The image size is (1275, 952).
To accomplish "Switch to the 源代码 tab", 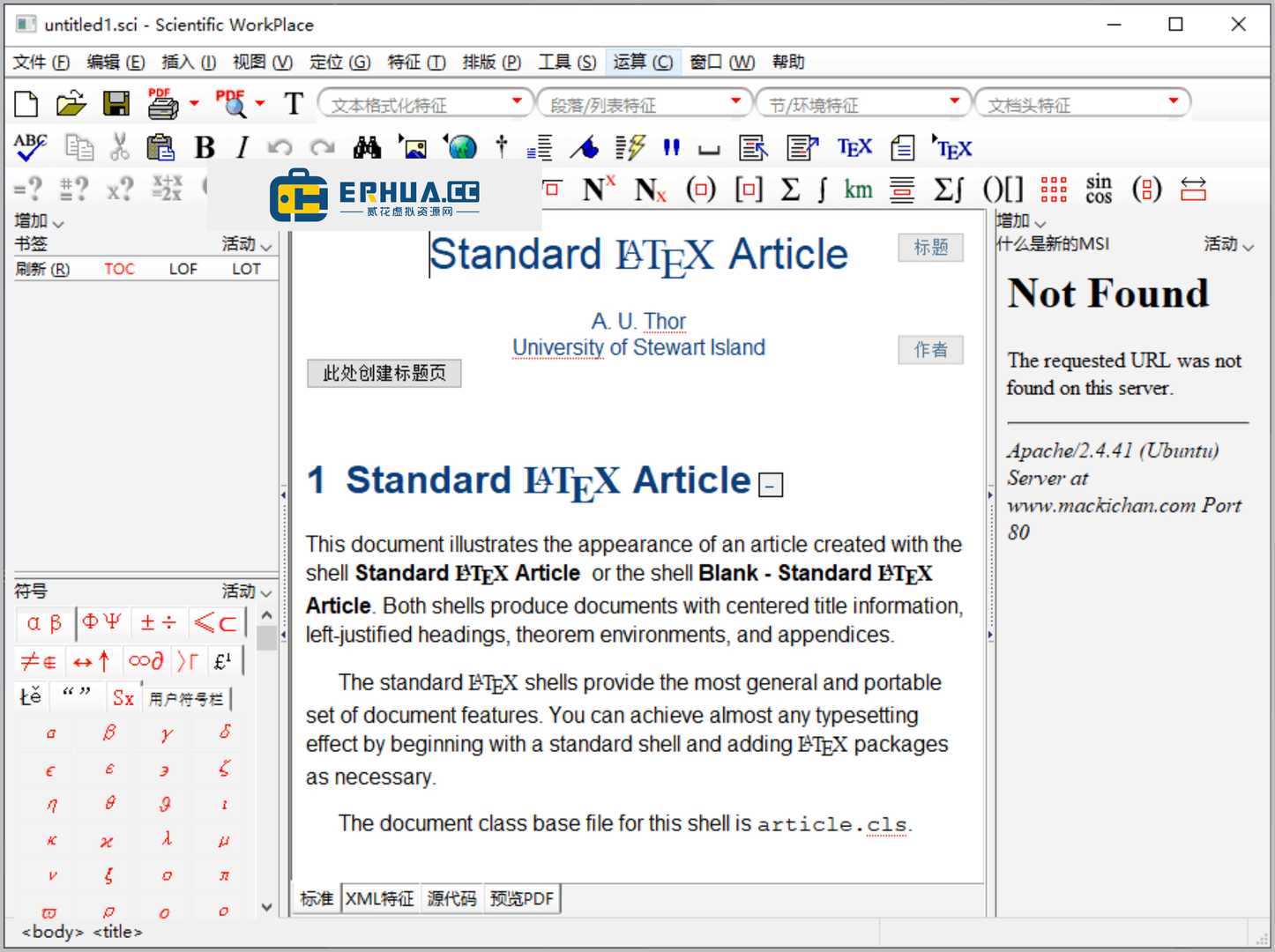I will tap(451, 898).
